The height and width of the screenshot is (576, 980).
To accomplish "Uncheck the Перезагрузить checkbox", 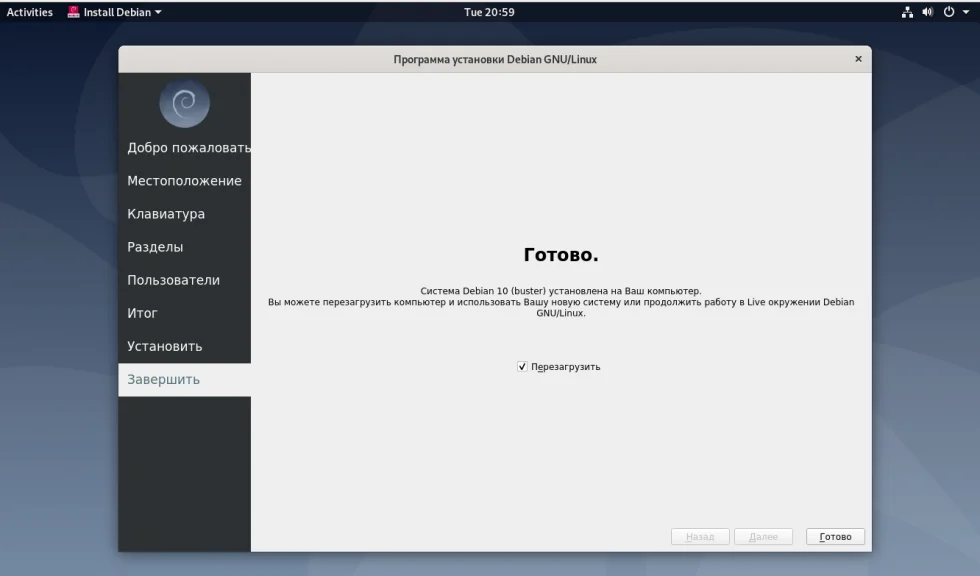I will click(522, 367).
